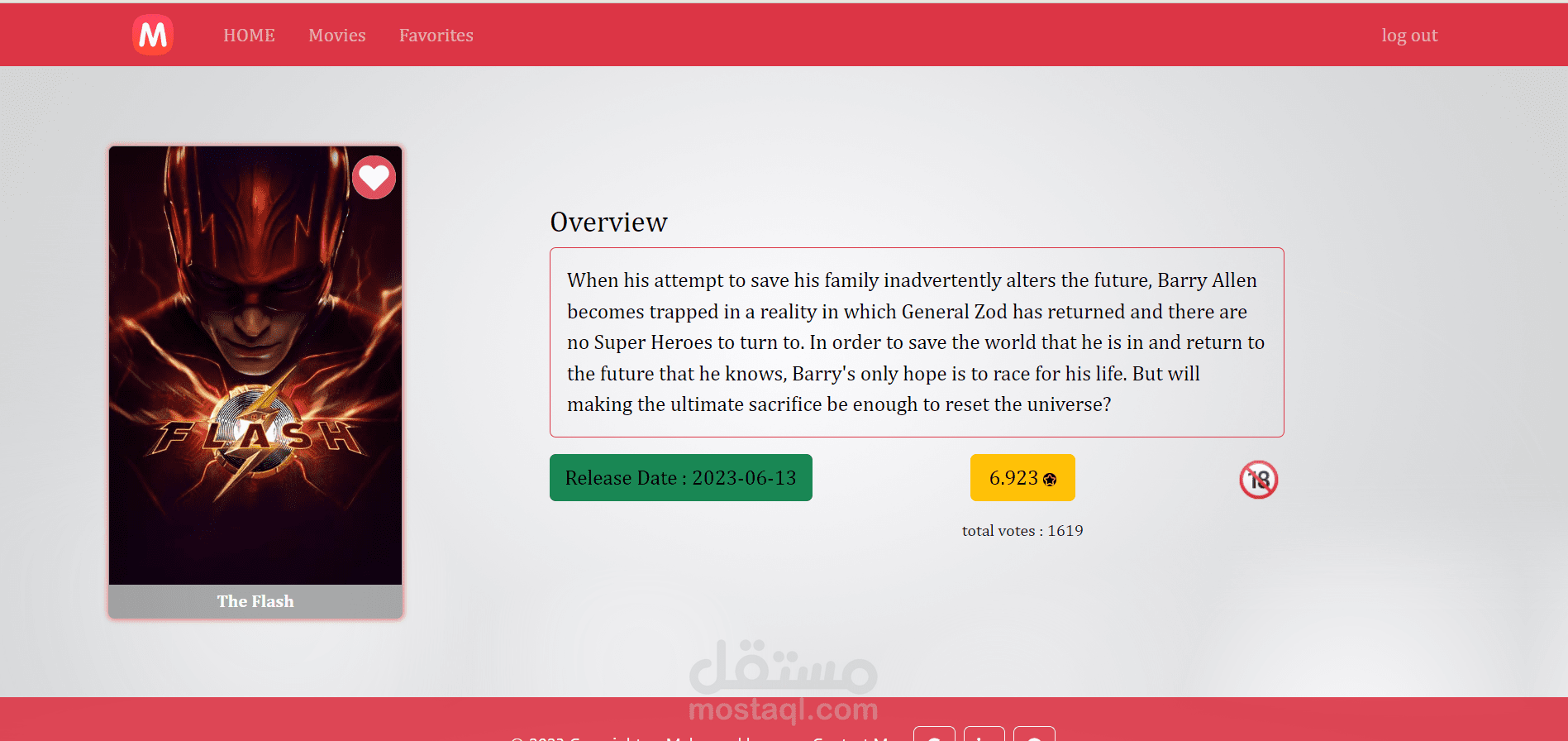Click the Release Date 2023-06-13 button
Image resolution: width=1568 pixels, height=741 pixels.
click(681, 477)
